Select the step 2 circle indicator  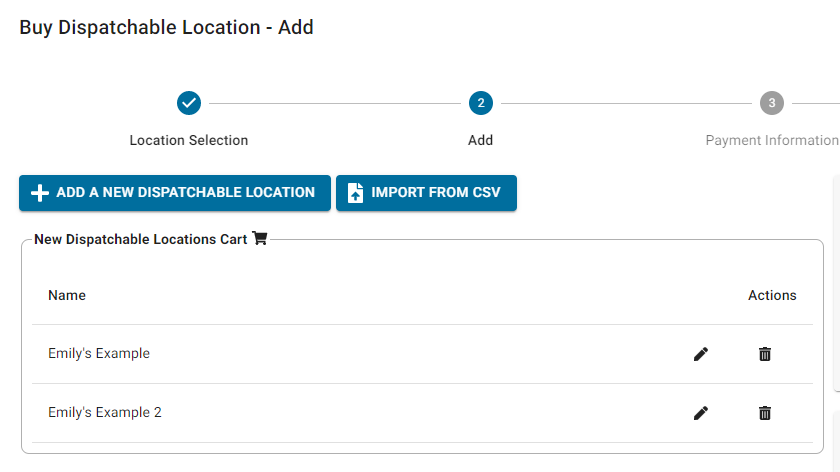coord(480,103)
